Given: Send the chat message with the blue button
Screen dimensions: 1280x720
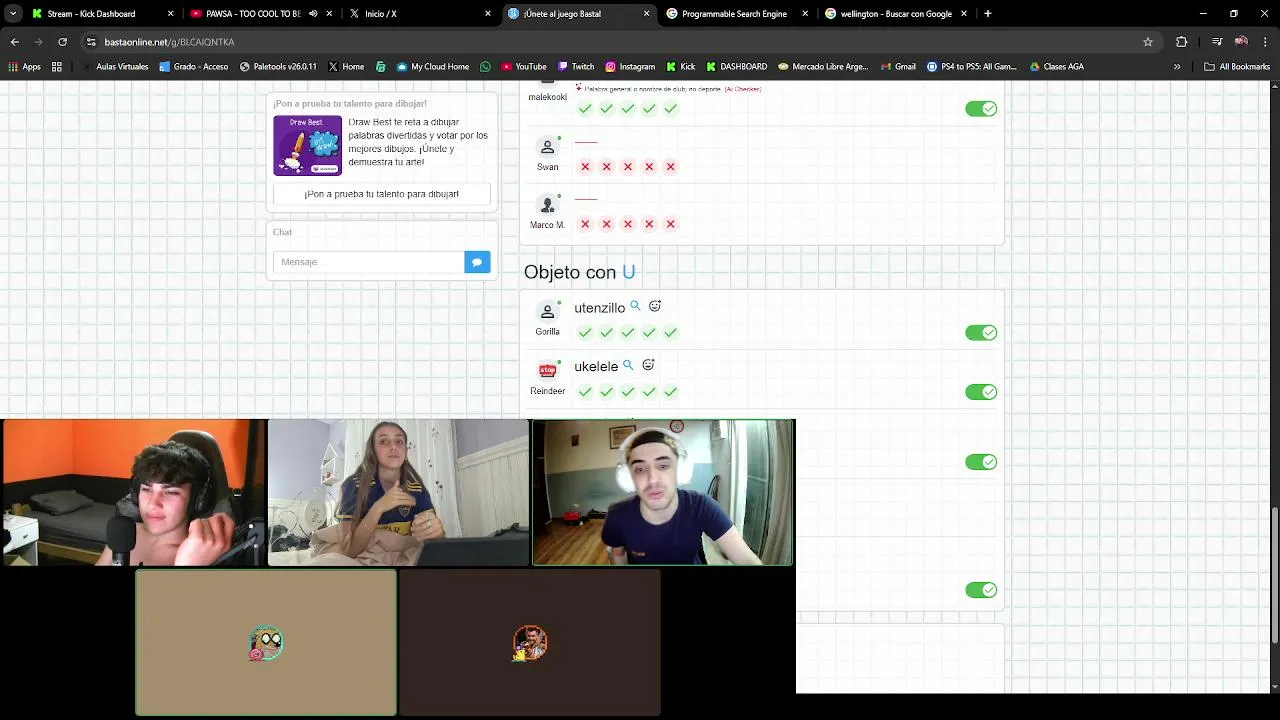Looking at the screenshot, I should (x=477, y=262).
